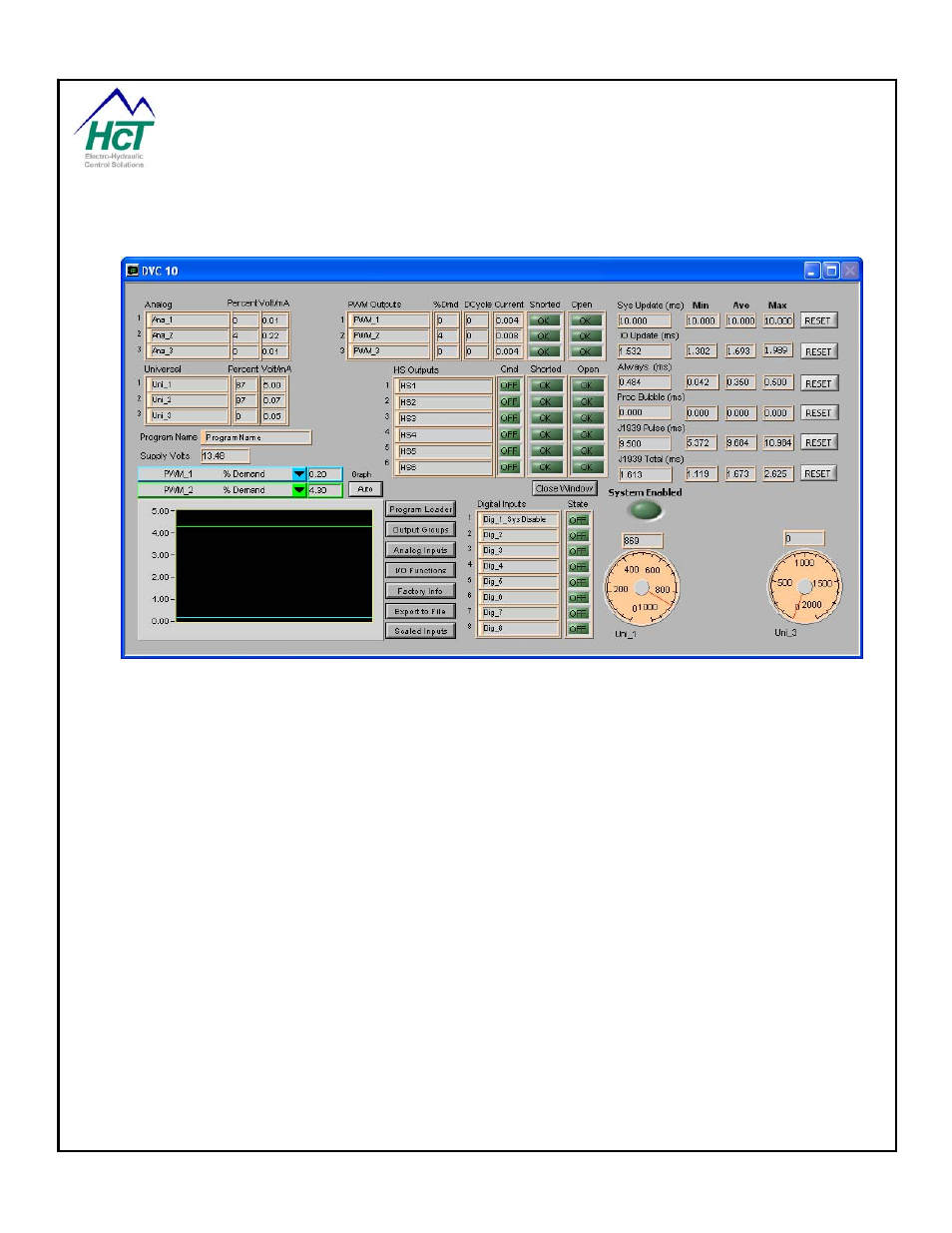Toggle the Dig_5 state indicator
The width and height of the screenshot is (952, 1233).
tap(578, 582)
